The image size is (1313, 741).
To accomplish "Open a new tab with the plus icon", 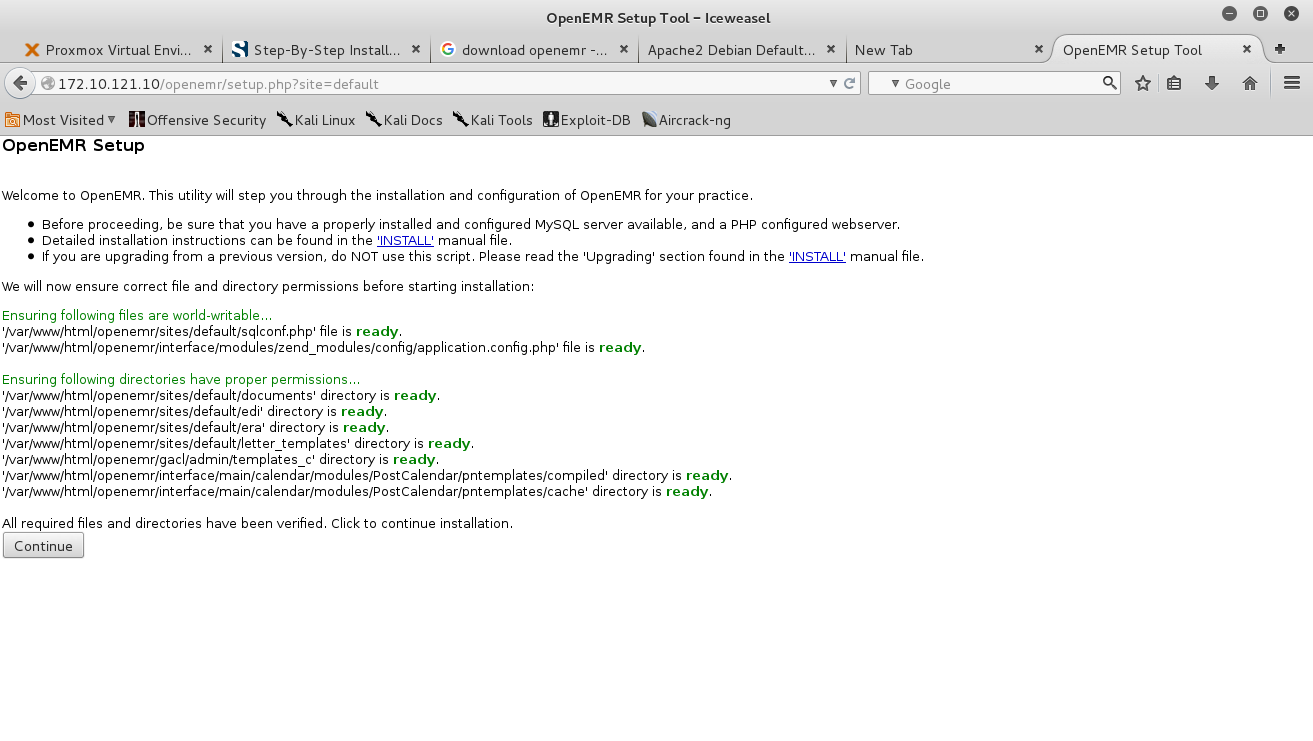I will [x=1280, y=49].
